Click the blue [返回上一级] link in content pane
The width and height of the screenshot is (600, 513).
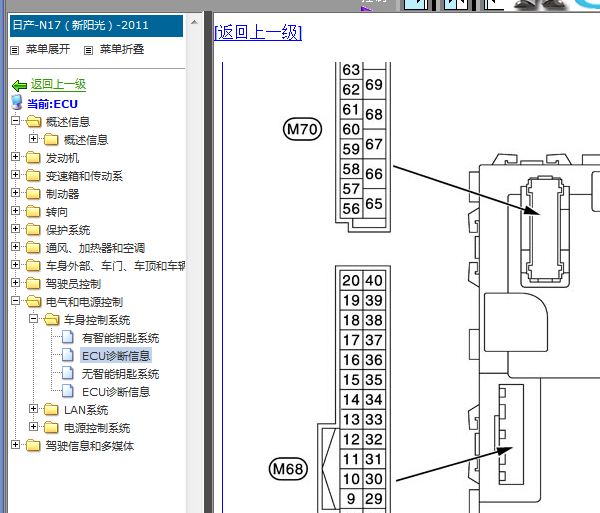coord(258,32)
